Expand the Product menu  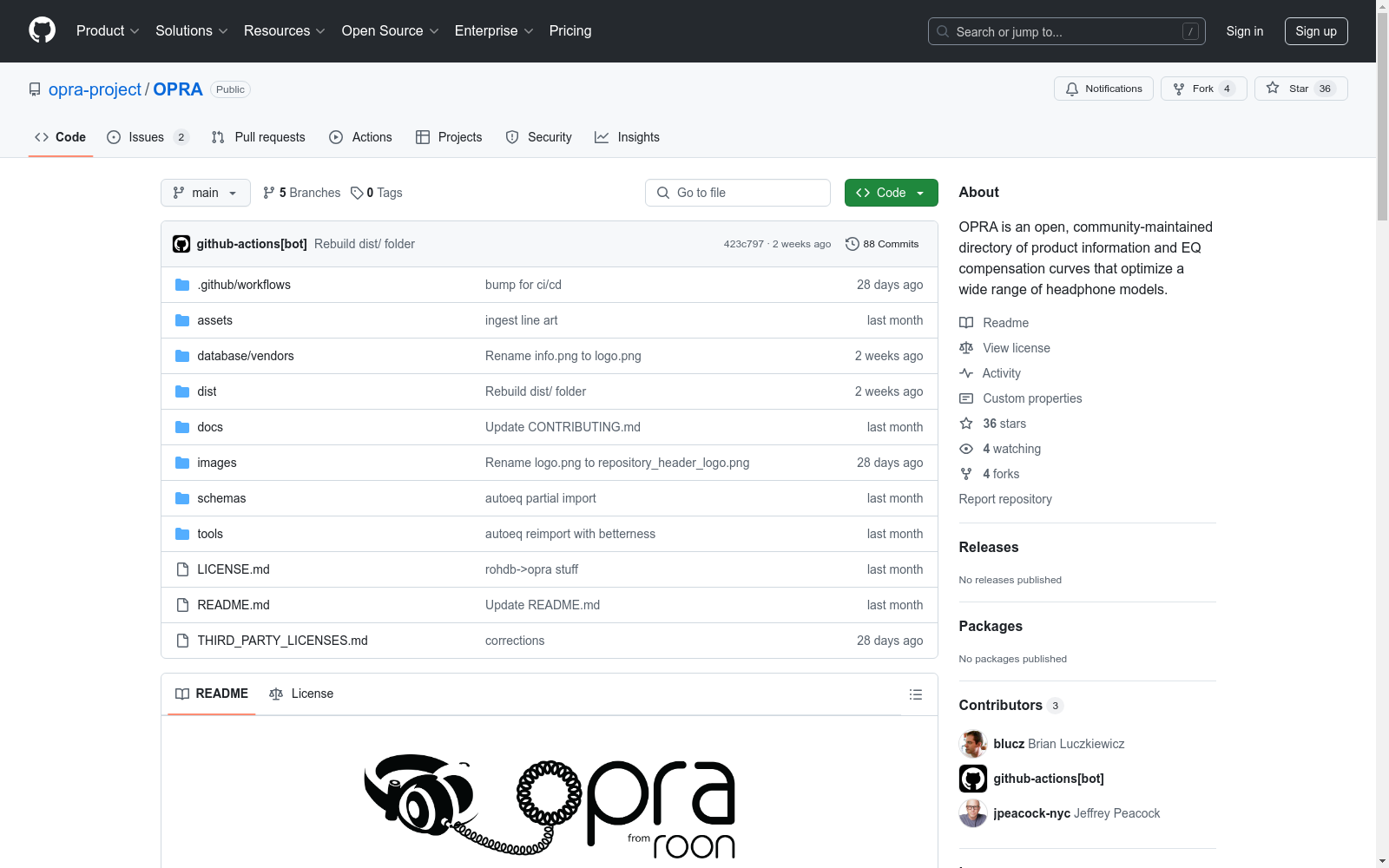tap(108, 30)
